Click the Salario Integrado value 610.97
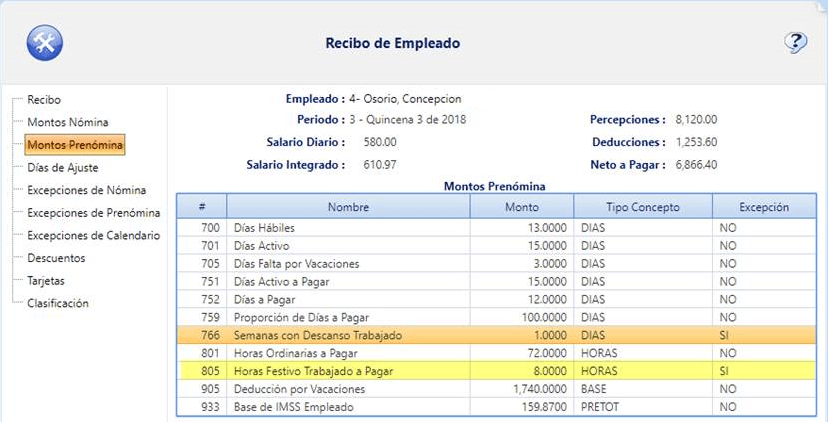This screenshot has height=422, width=828. [x=380, y=165]
